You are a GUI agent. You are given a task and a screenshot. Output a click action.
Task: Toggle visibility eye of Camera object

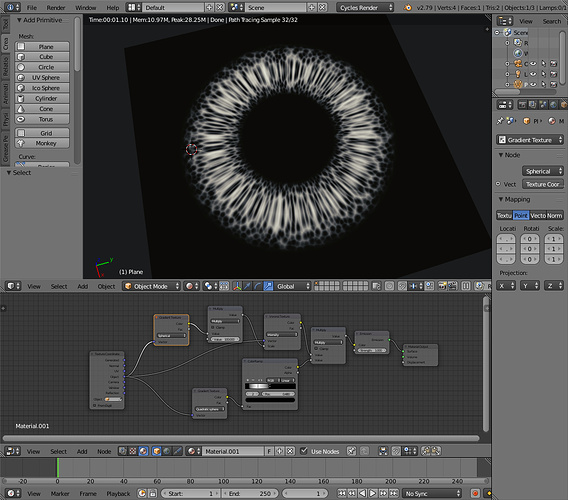click(x=533, y=63)
